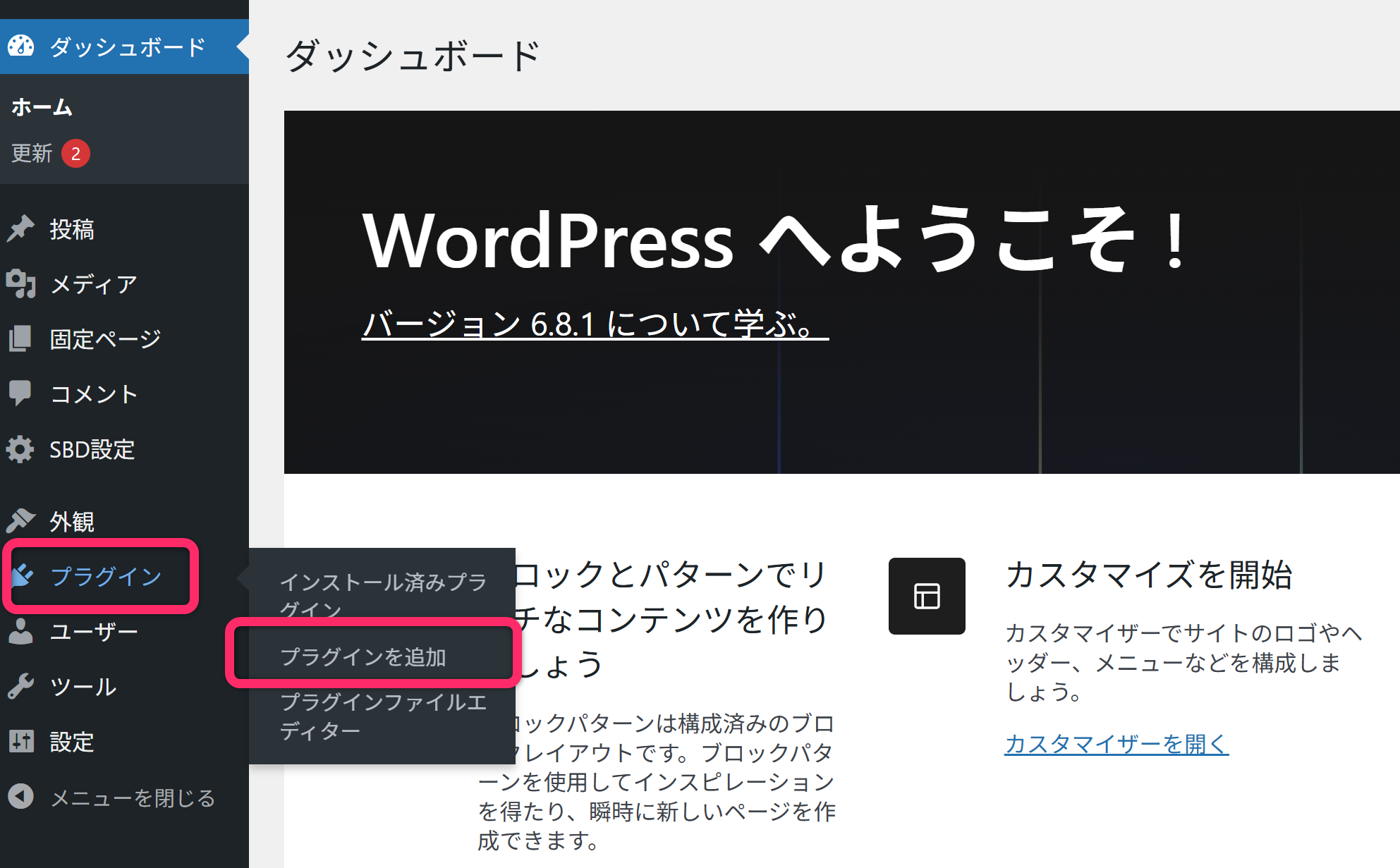Click the paintbrush icon beside 外観
Image resolution: width=1400 pixels, height=868 pixels.
(x=20, y=521)
